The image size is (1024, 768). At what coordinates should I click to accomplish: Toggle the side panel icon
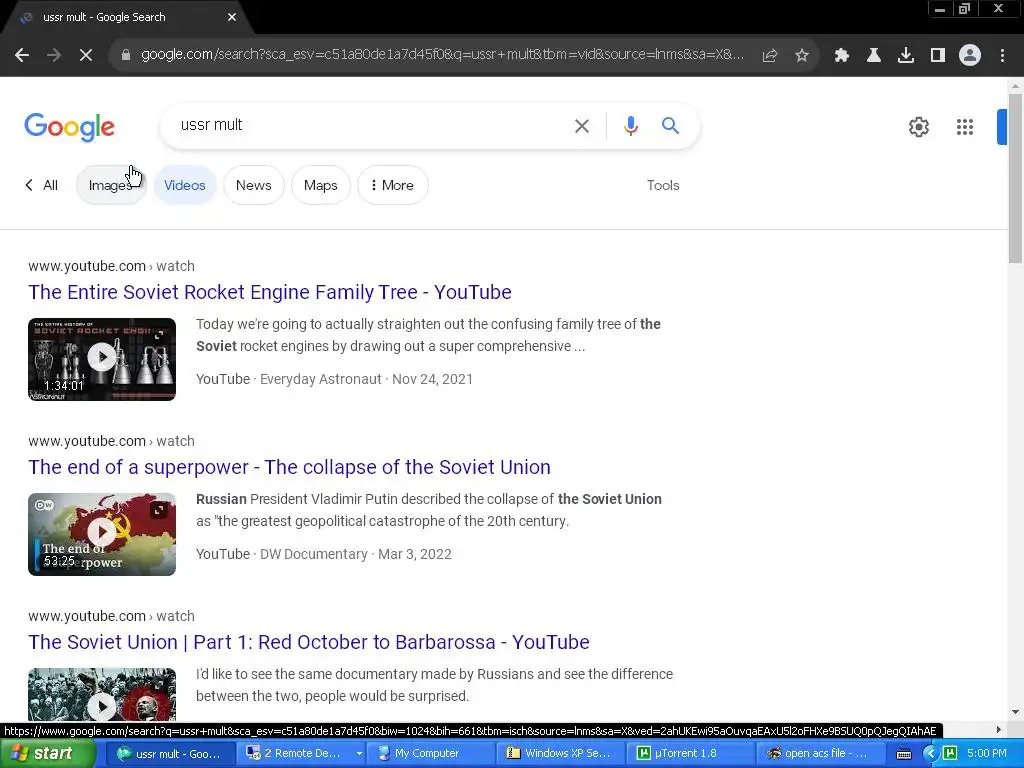click(938, 56)
